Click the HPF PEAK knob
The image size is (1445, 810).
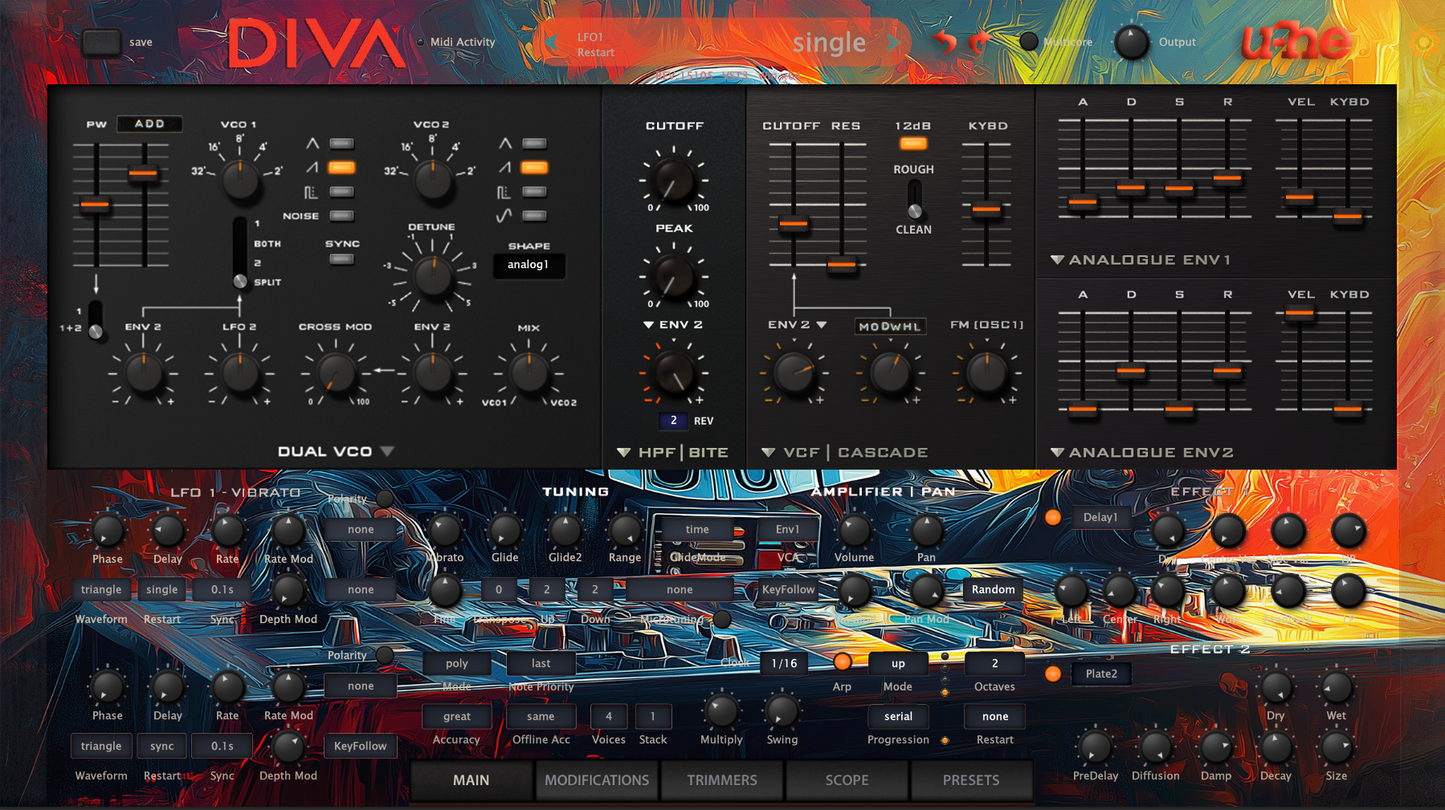pyautogui.click(x=674, y=275)
